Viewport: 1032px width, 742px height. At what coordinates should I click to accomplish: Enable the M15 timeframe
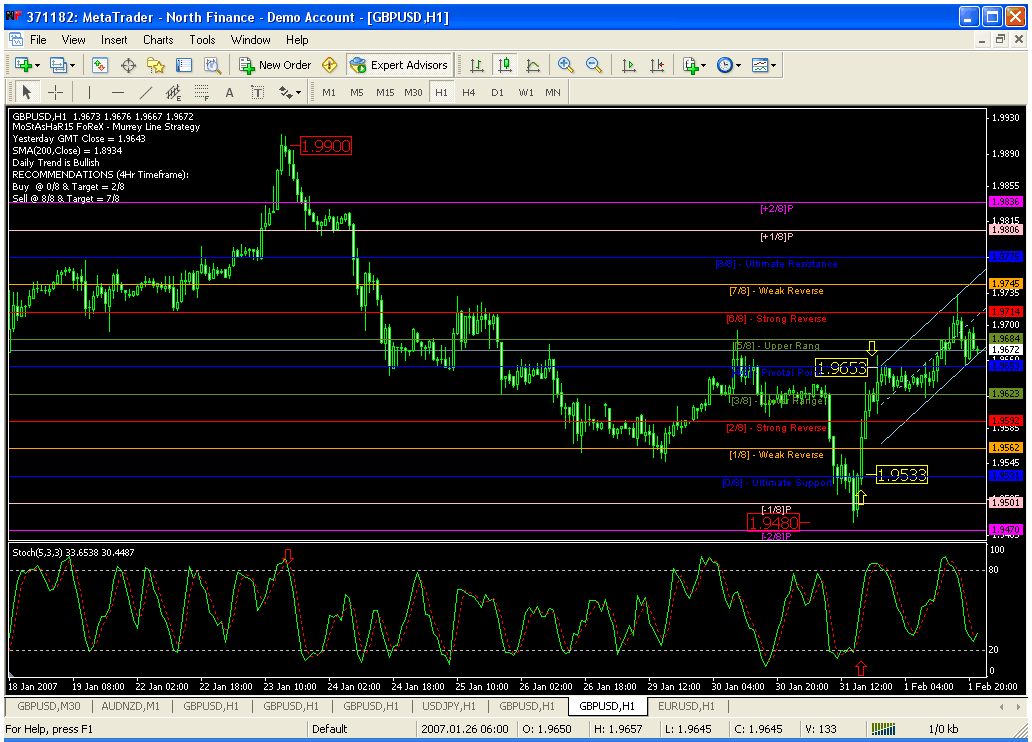[x=385, y=92]
